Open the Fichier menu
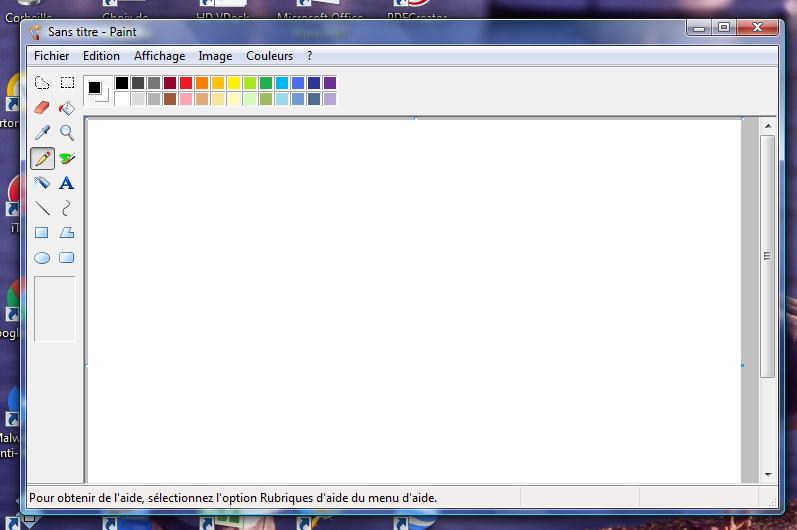797x530 pixels. (52, 57)
